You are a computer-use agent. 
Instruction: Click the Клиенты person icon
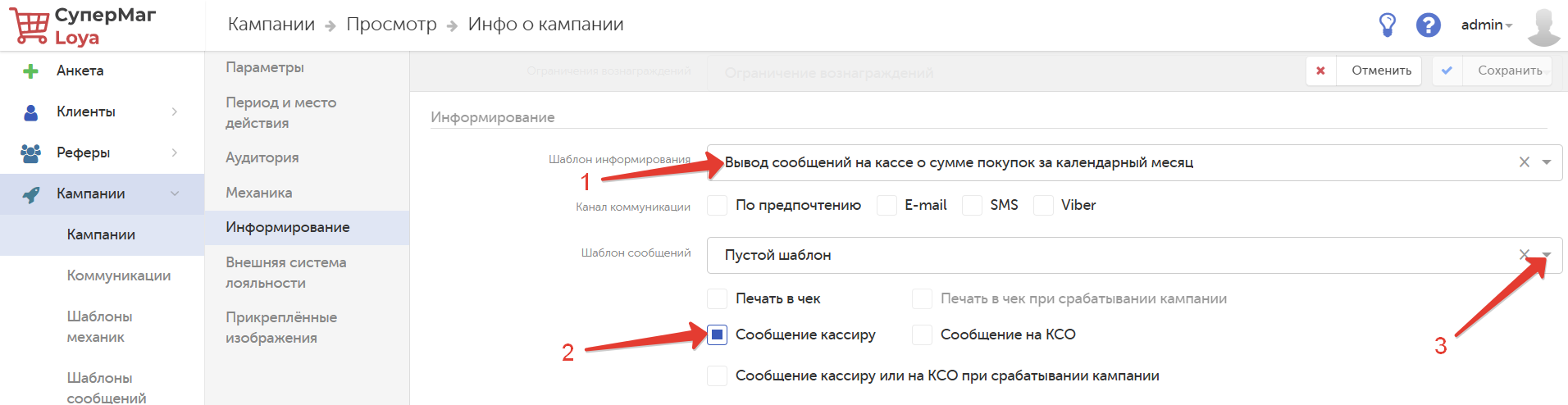(x=31, y=112)
